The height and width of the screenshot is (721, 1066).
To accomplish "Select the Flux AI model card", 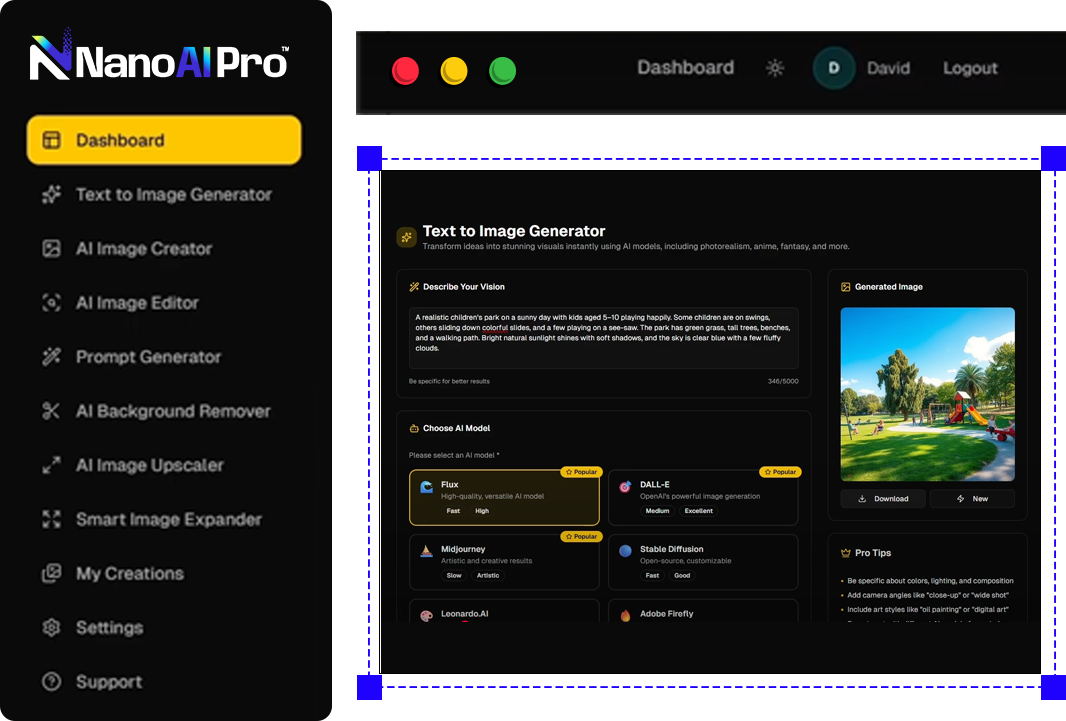I will click(504, 497).
